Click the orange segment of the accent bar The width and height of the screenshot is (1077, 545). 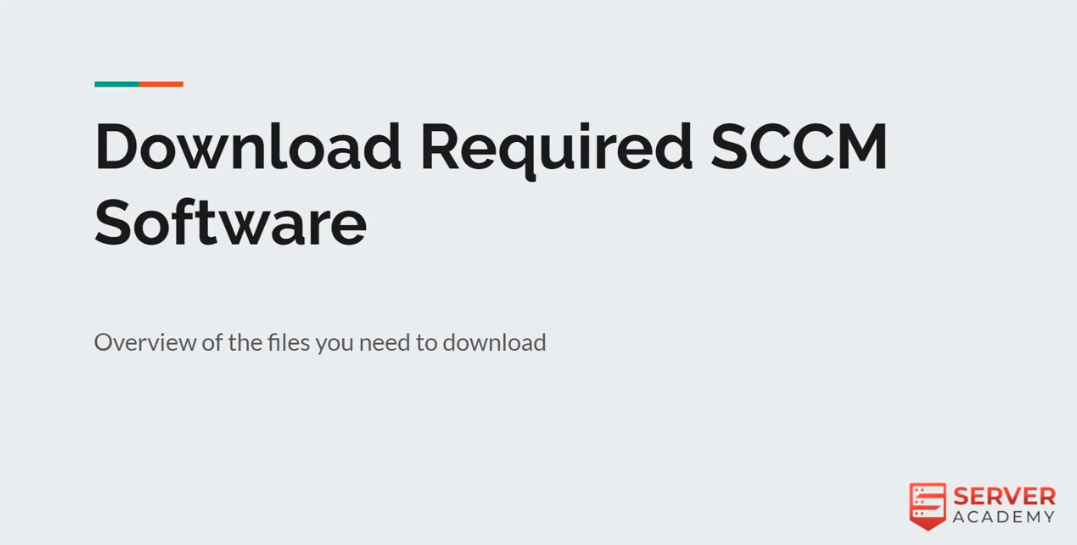[x=161, y=84]
